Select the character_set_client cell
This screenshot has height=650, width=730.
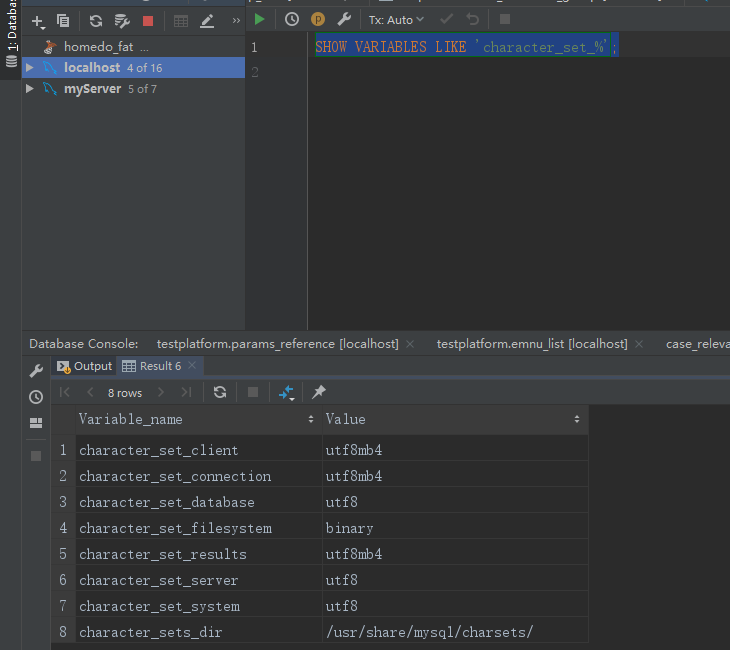pyautogui.click(x=198, y=450)
